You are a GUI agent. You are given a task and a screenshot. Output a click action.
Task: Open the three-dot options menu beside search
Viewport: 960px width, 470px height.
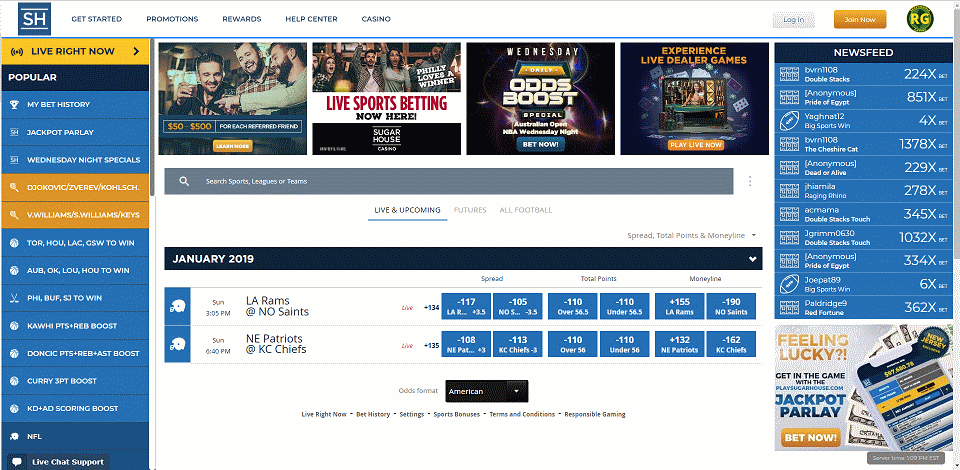pyautogui.click(x=749, y=182)
